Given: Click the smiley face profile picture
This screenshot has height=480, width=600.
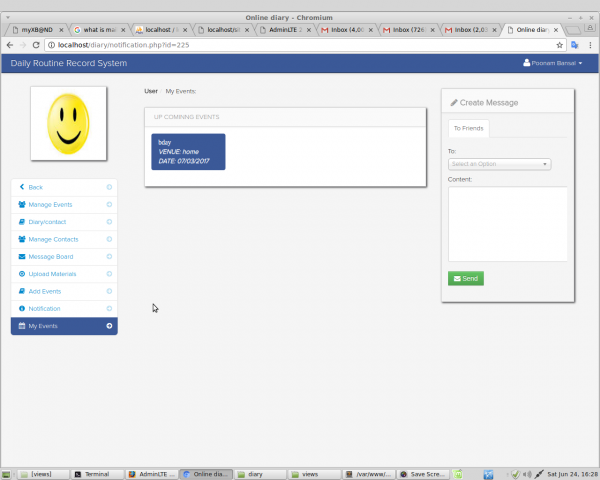Looking at the screenshot, I should click(x=68, y=123).
